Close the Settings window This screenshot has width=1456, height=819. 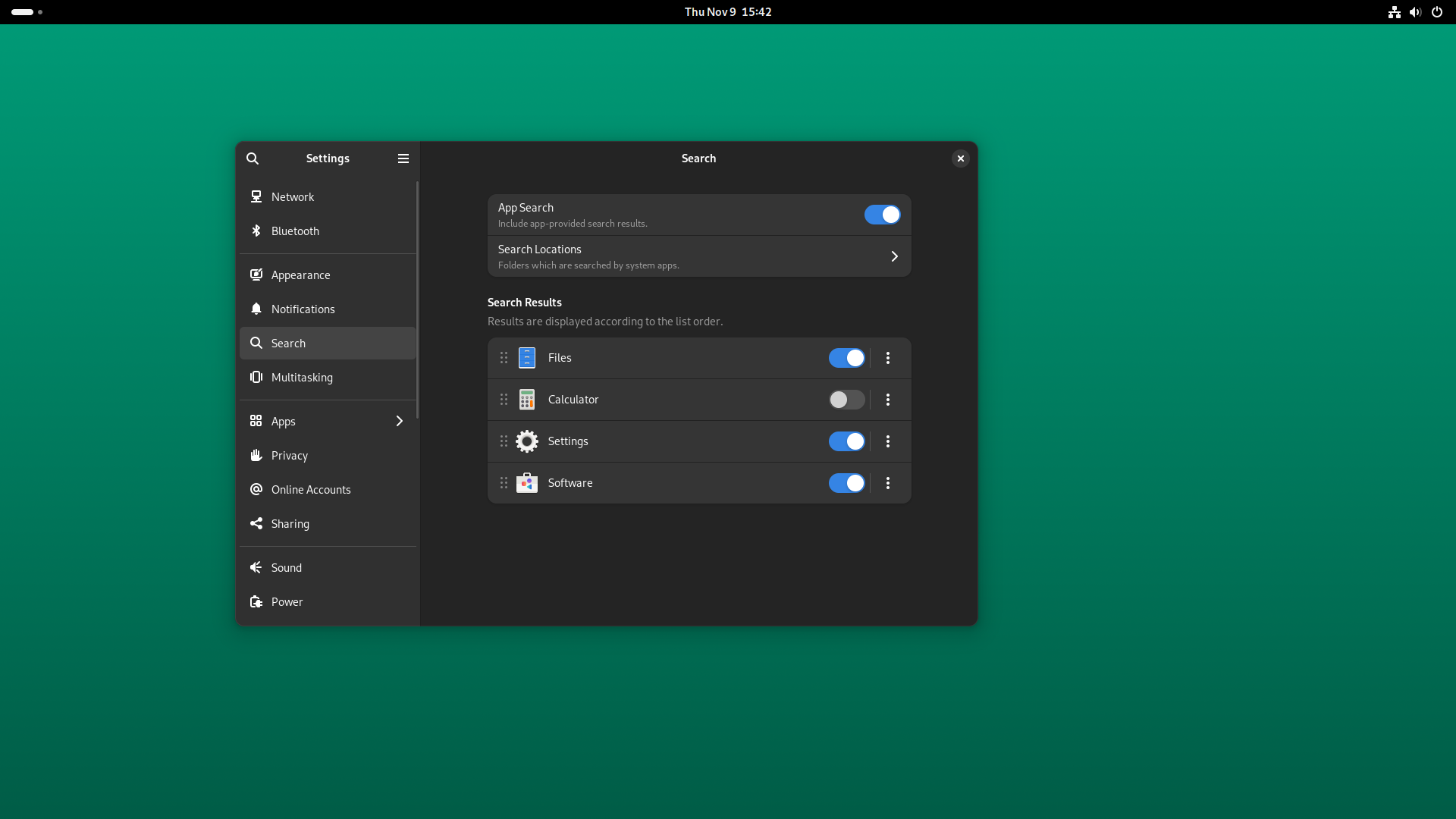(961, 158)
